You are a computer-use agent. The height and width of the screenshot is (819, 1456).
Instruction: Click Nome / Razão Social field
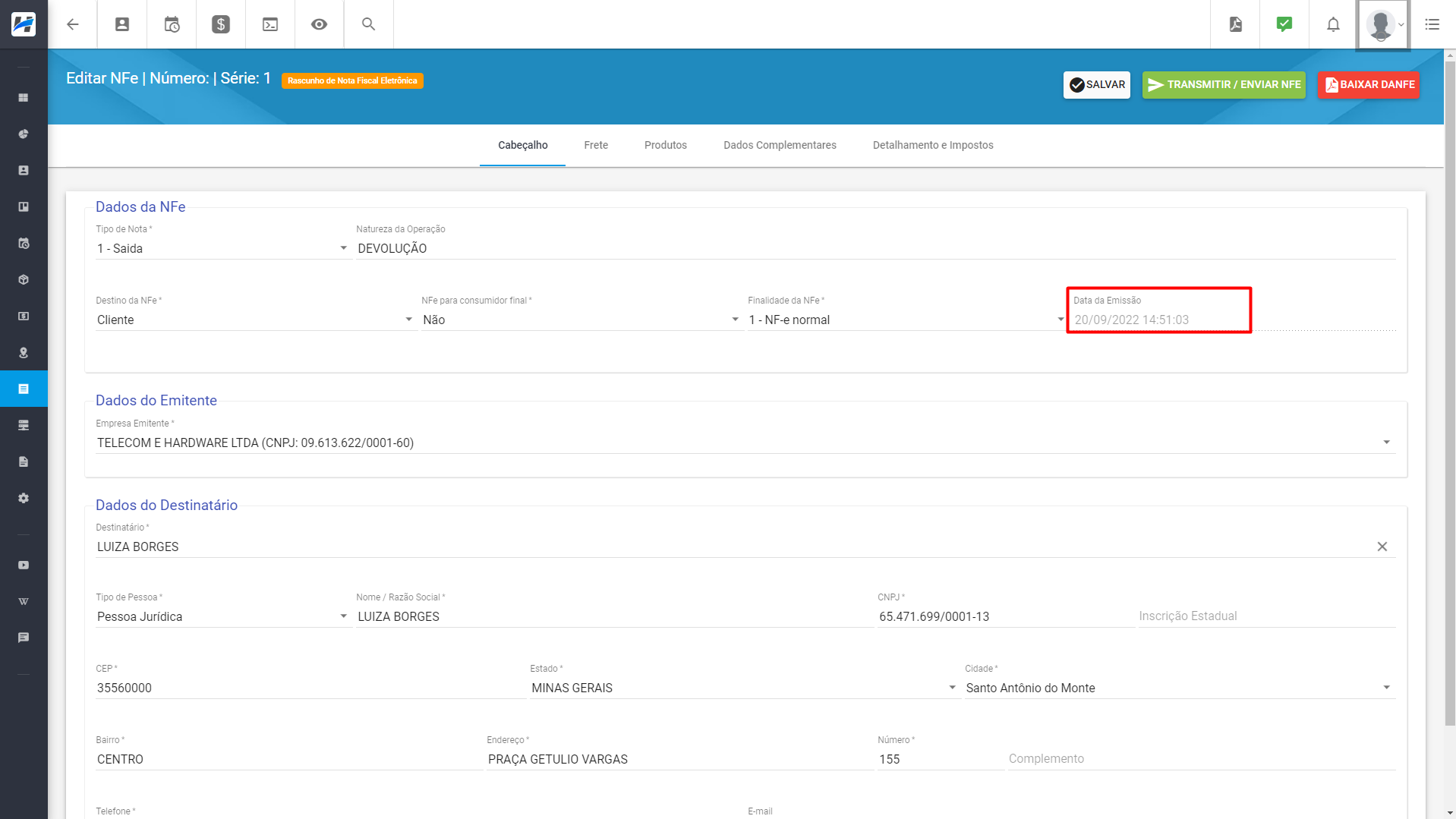tap(614, 616)
